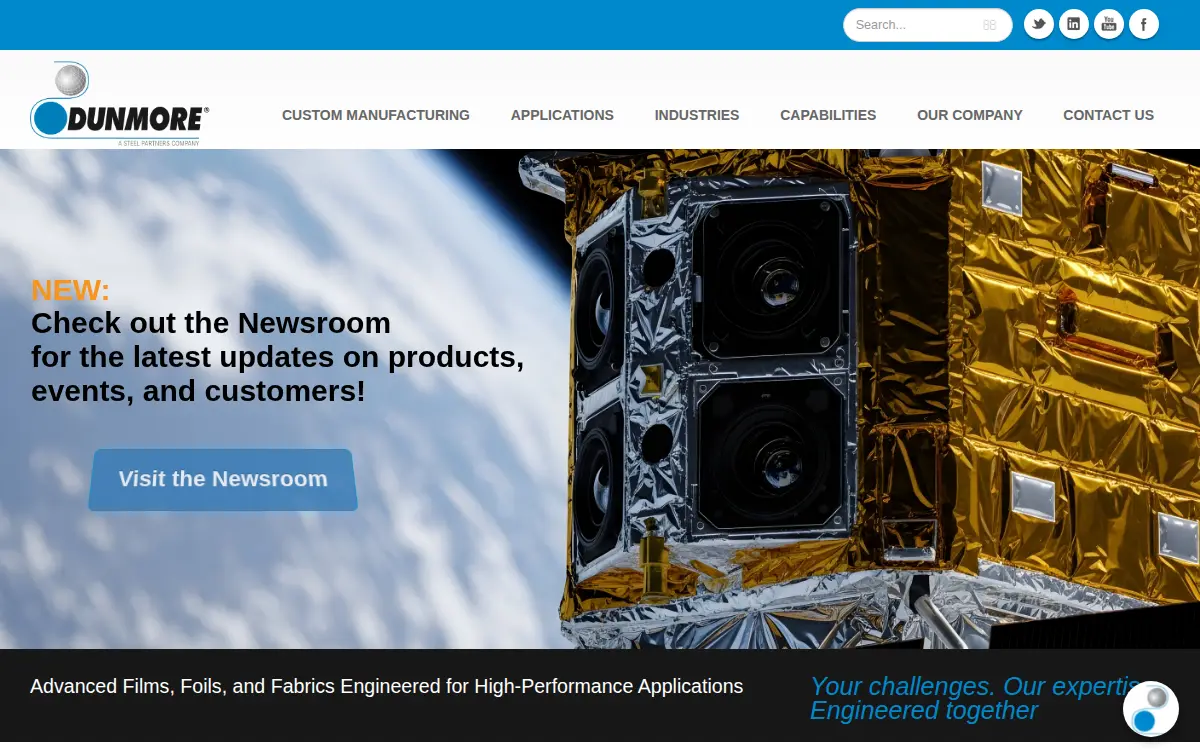Open Dunmore's LinkedIn page

point(1074,24)
